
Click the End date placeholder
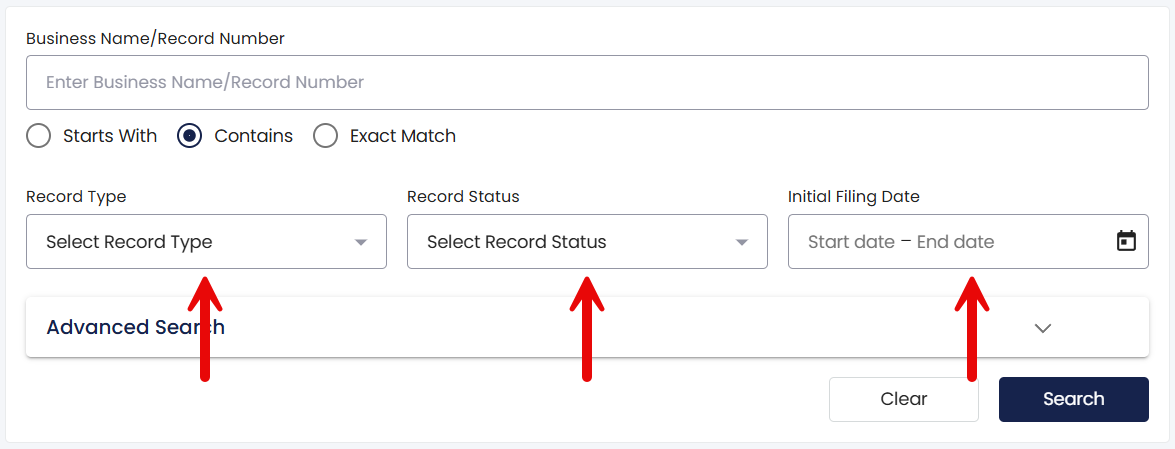click(955, 242)
